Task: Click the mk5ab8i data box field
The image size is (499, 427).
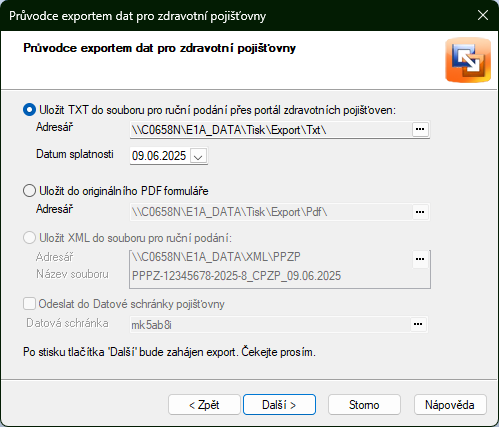Action: click(x=269, y=324)
